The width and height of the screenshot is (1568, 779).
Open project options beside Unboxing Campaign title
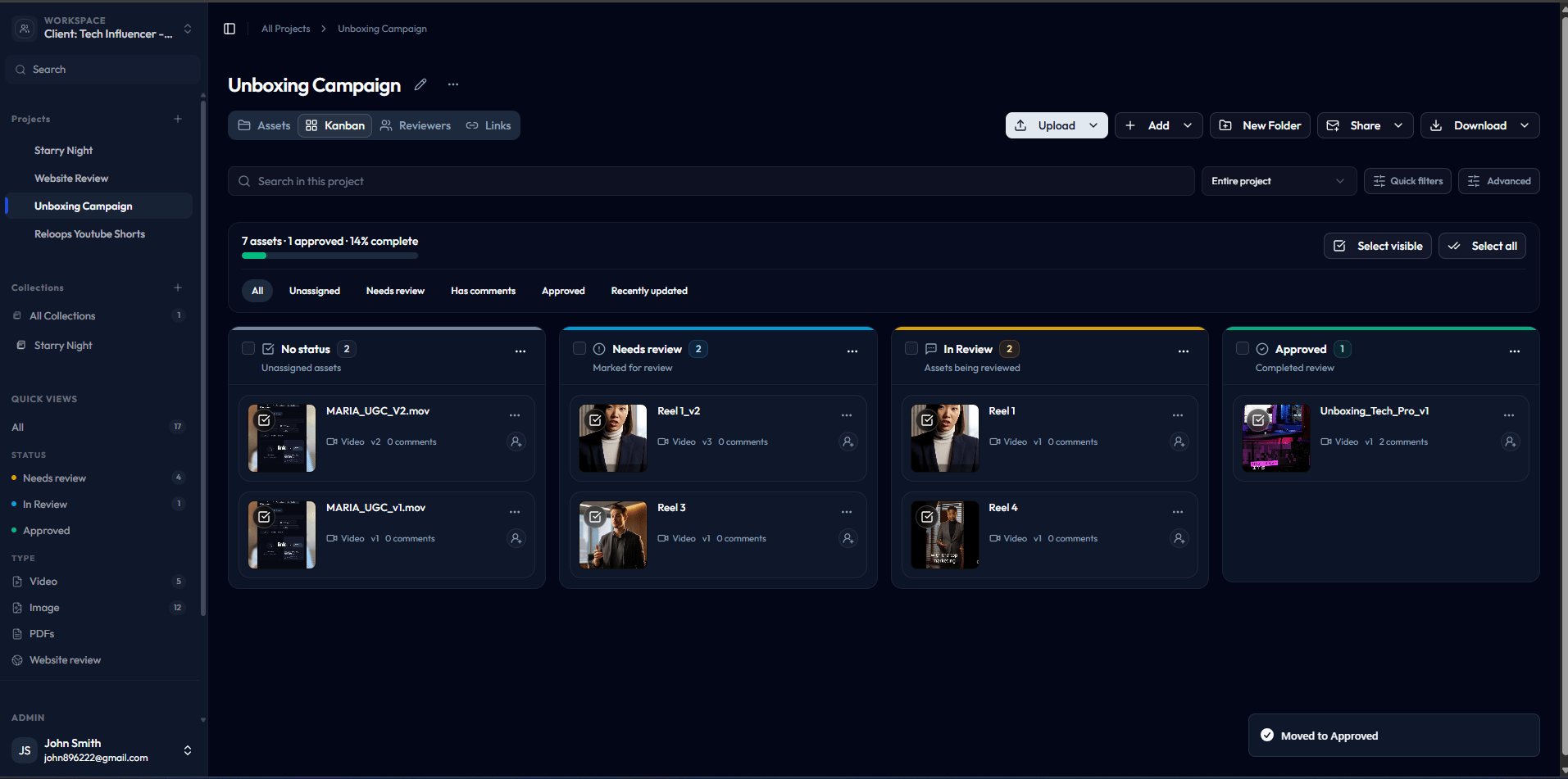pyautogui.click(x=453, y=84)
